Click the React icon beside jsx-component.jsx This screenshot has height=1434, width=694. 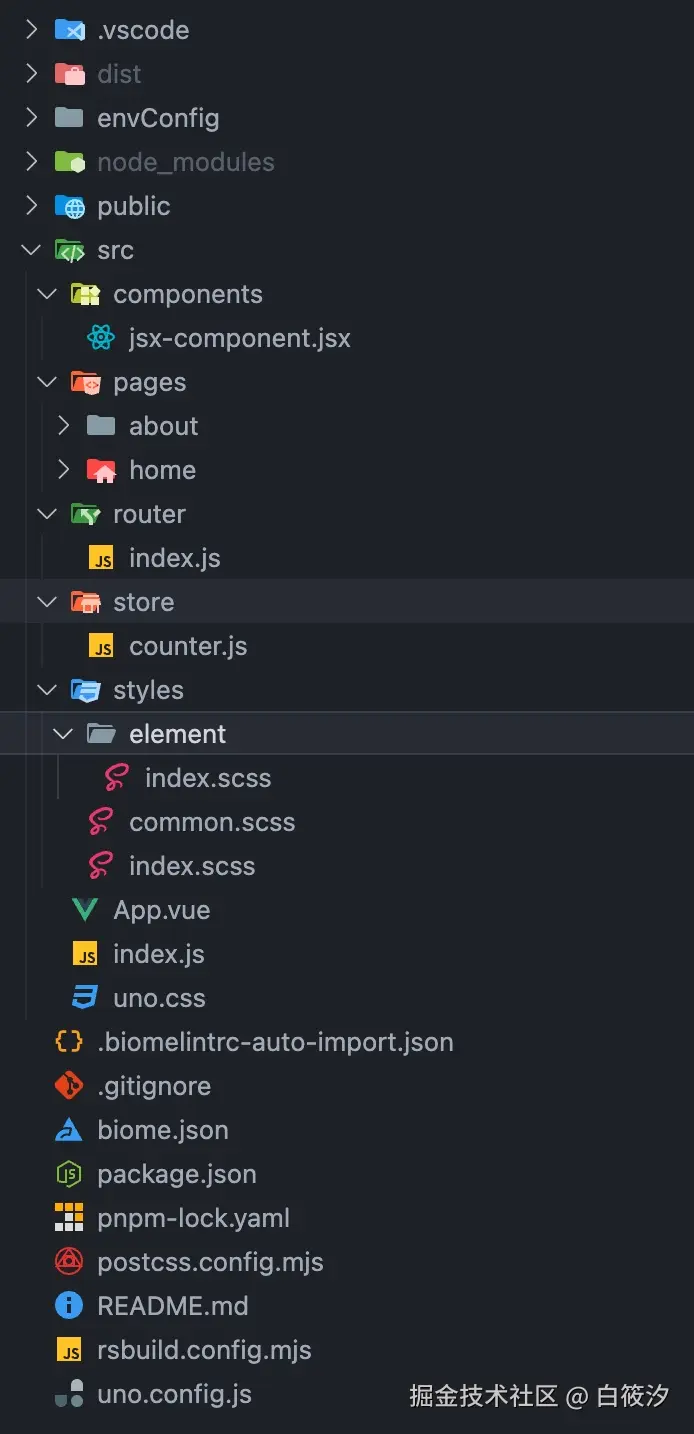pos(101,338)
